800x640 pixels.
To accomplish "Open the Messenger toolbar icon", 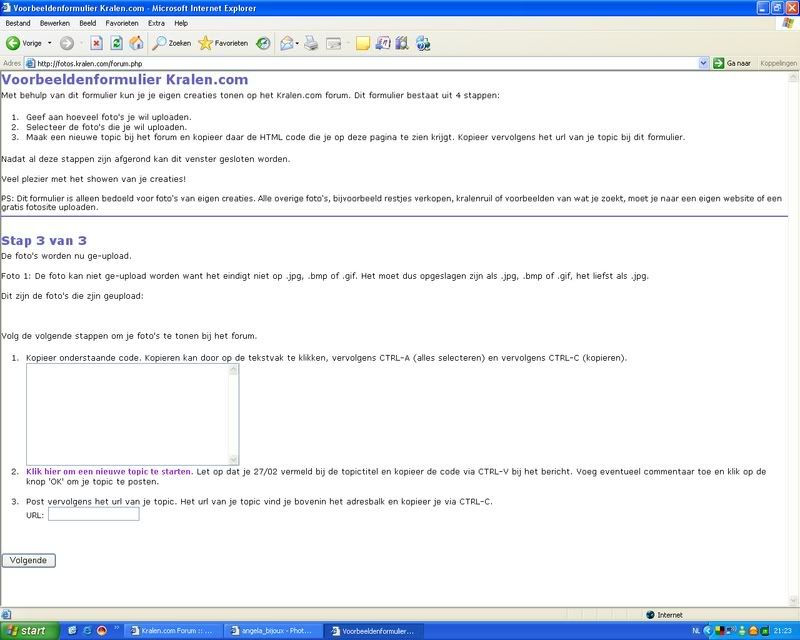I will 423,43.
